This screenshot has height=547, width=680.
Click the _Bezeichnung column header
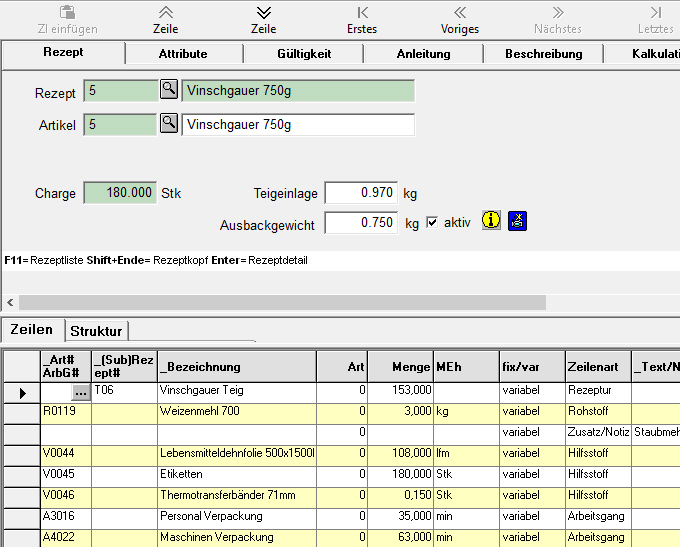(237, 367)
